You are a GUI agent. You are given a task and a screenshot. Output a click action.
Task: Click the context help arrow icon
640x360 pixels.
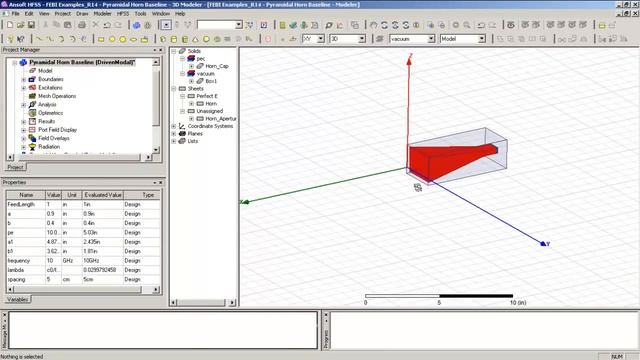point(21,39)
